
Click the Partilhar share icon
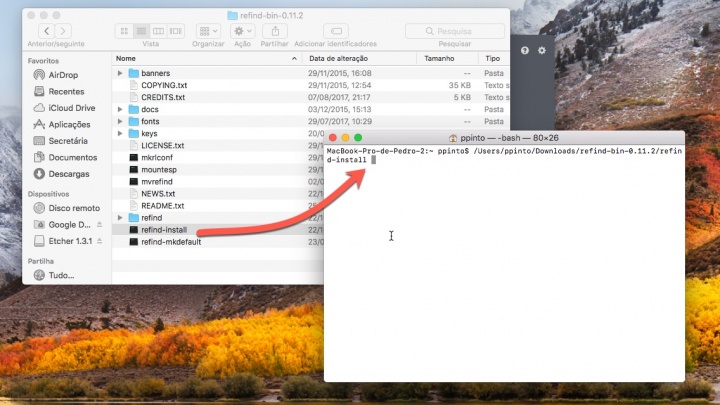tap(274, 31)
